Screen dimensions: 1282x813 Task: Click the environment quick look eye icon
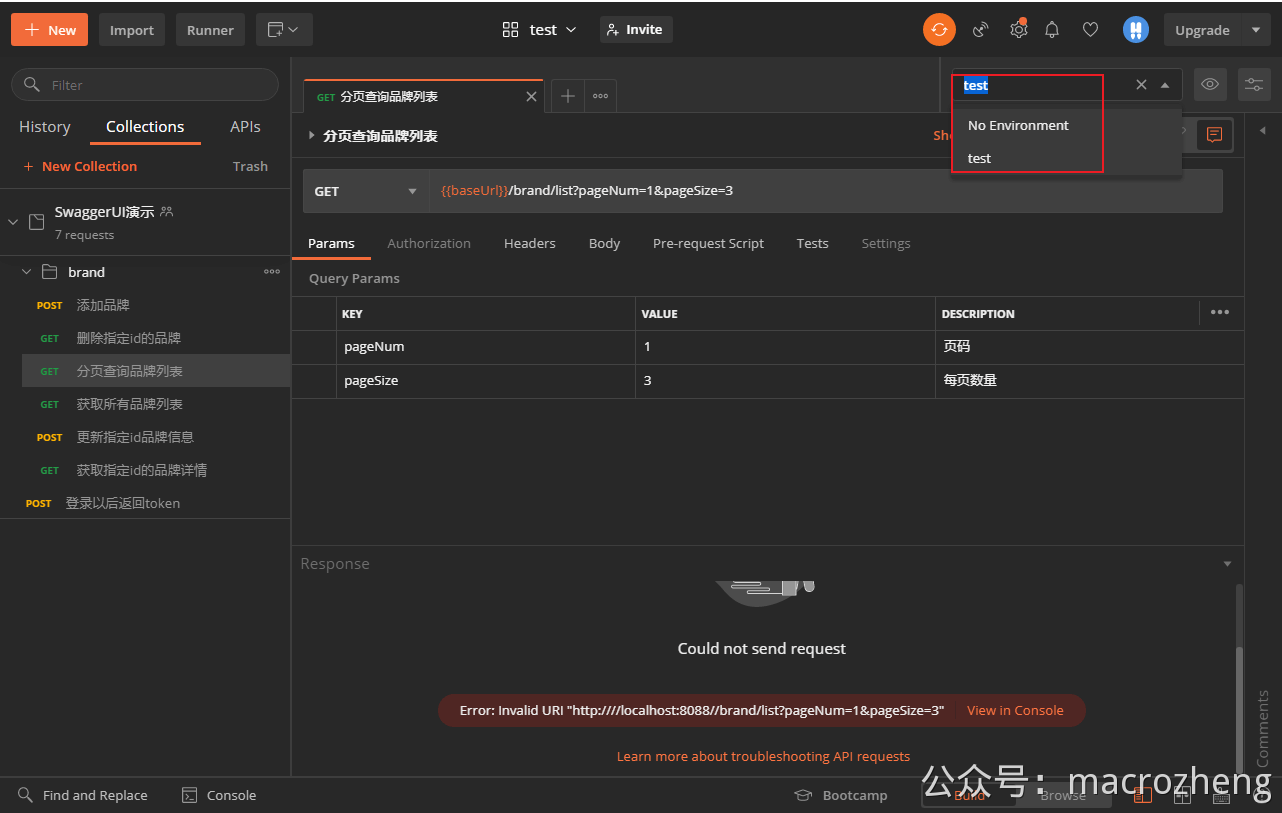(x=1210, y=85)
